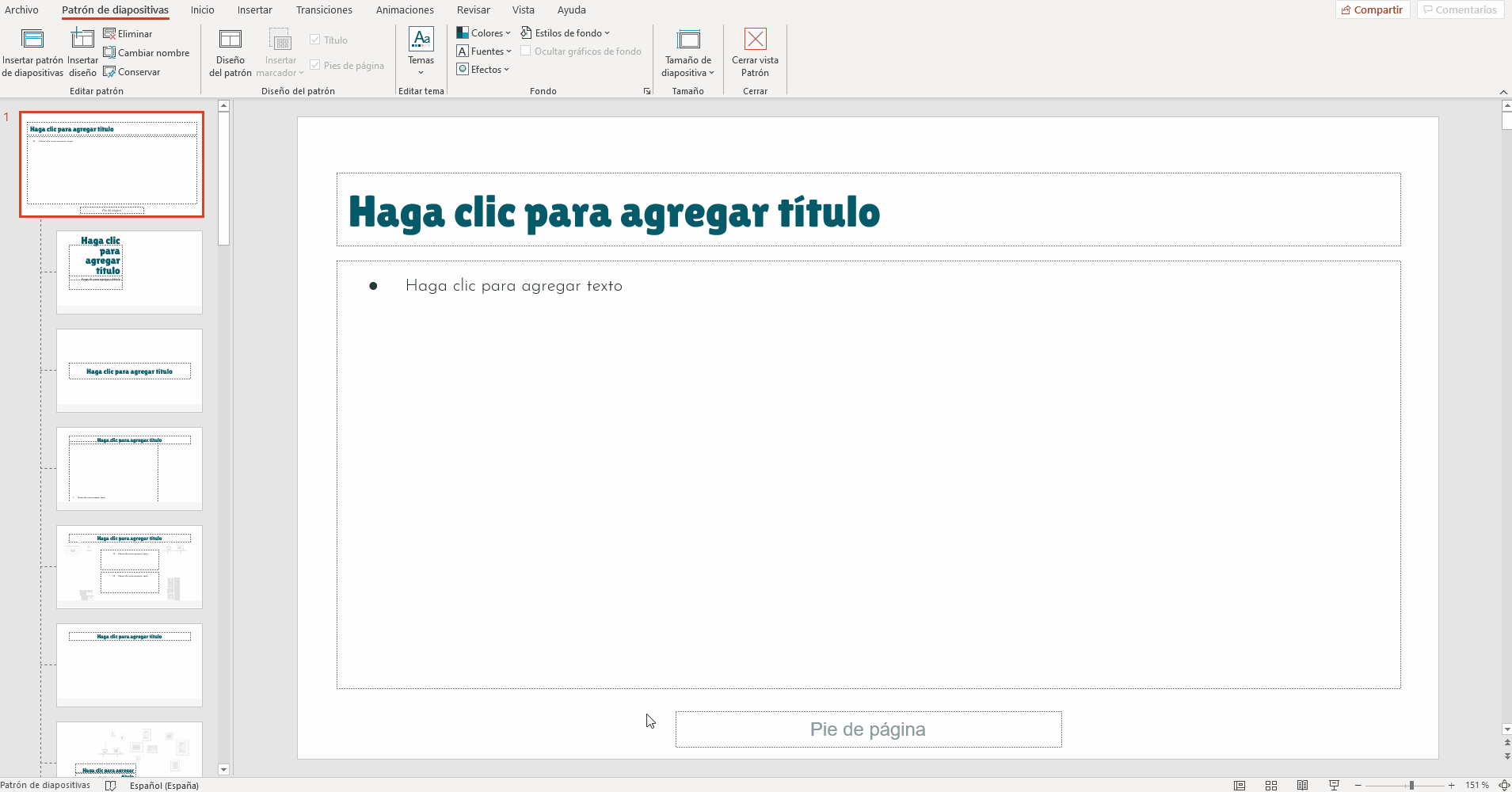Toggle the Título checkbox
The image size is (1512, 792).
click(x=315, y=40)
